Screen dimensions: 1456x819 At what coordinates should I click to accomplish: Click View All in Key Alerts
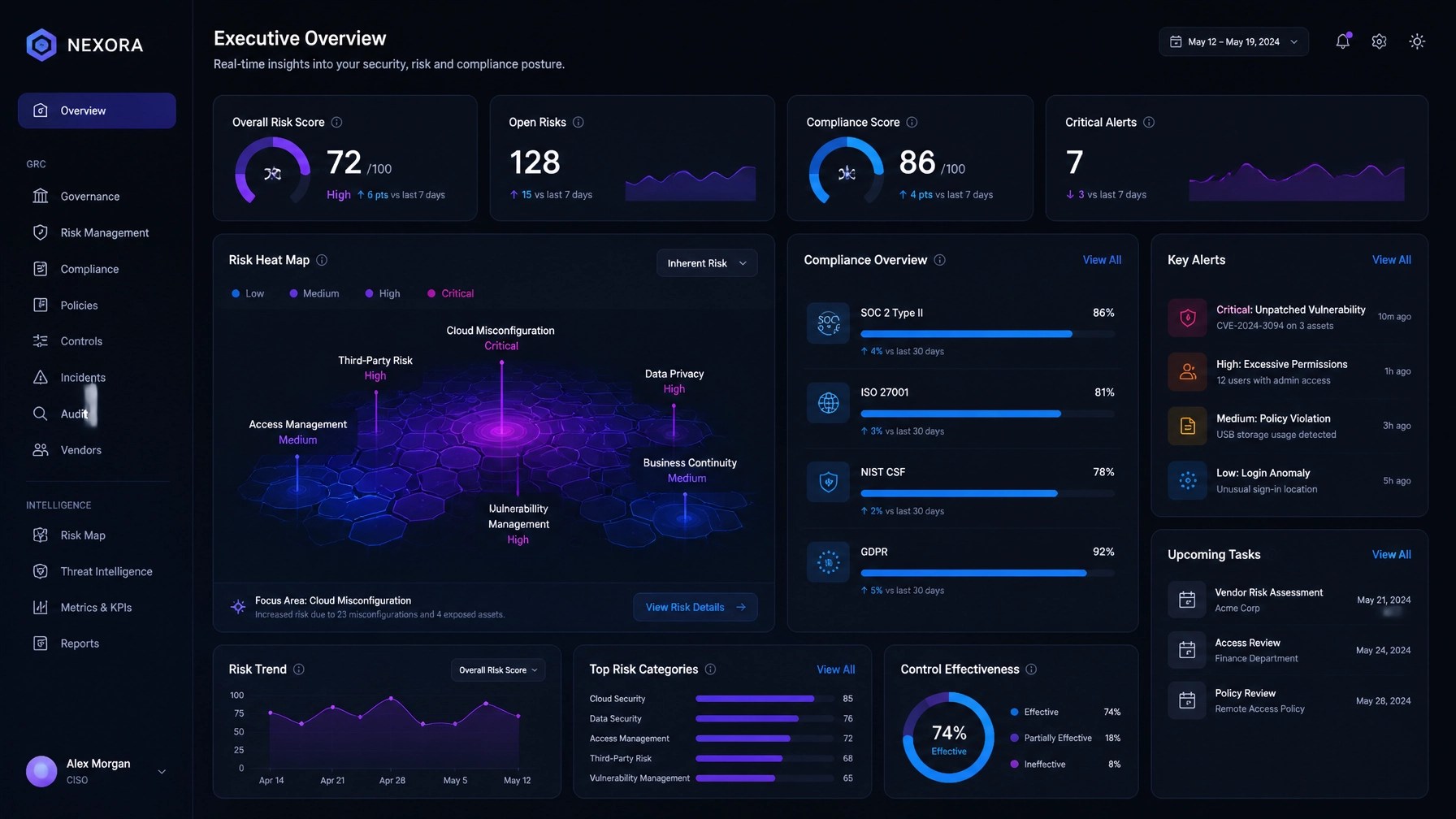[x=1391, y=260]
